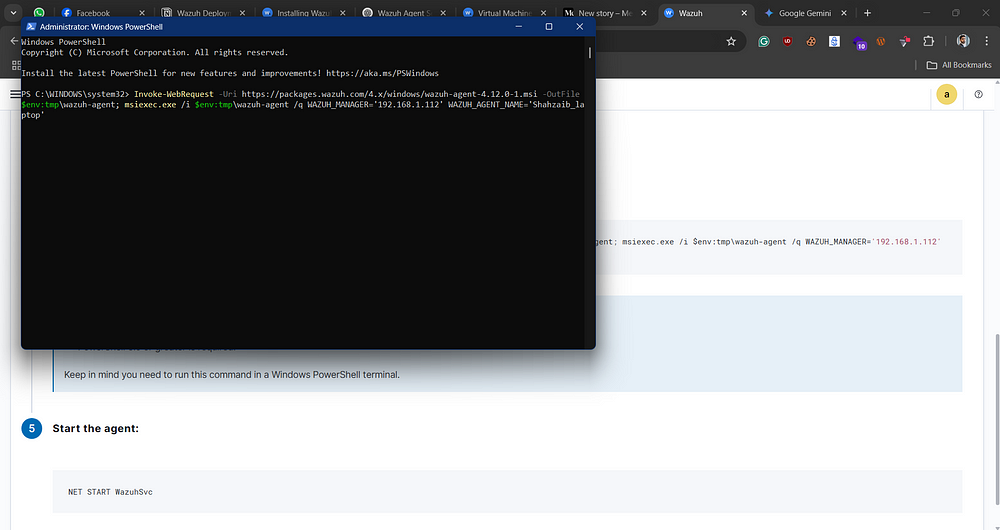This screenshot has width=1000, height=530.
Task: Open the purple extension with badge 10
Action: pyautogui.click(x=859, y=43)
